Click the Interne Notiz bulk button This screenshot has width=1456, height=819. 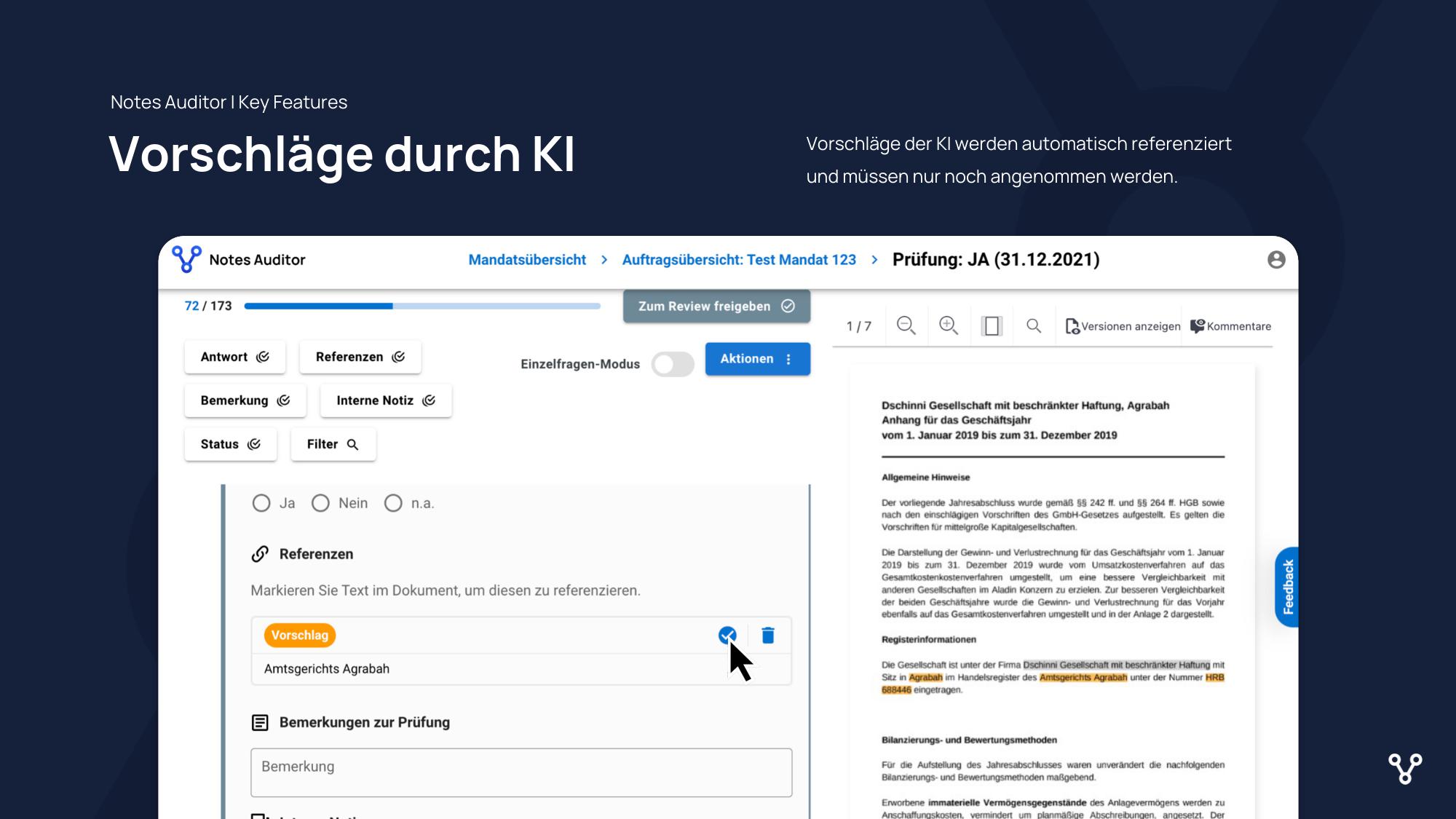tap(386, 400)
